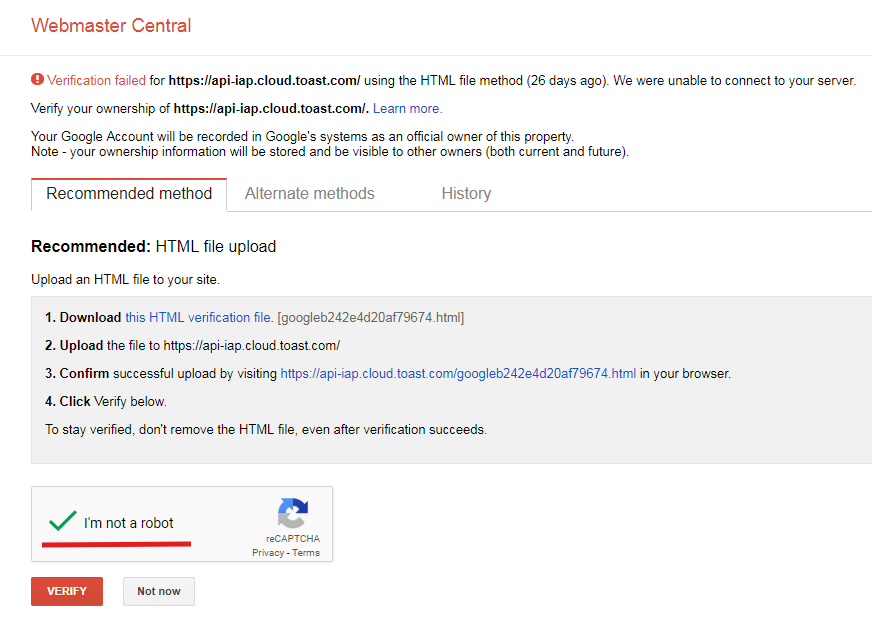Click the red 'Verification failed' text
Viewport: 872px width, 617px height.
(96, 81)
